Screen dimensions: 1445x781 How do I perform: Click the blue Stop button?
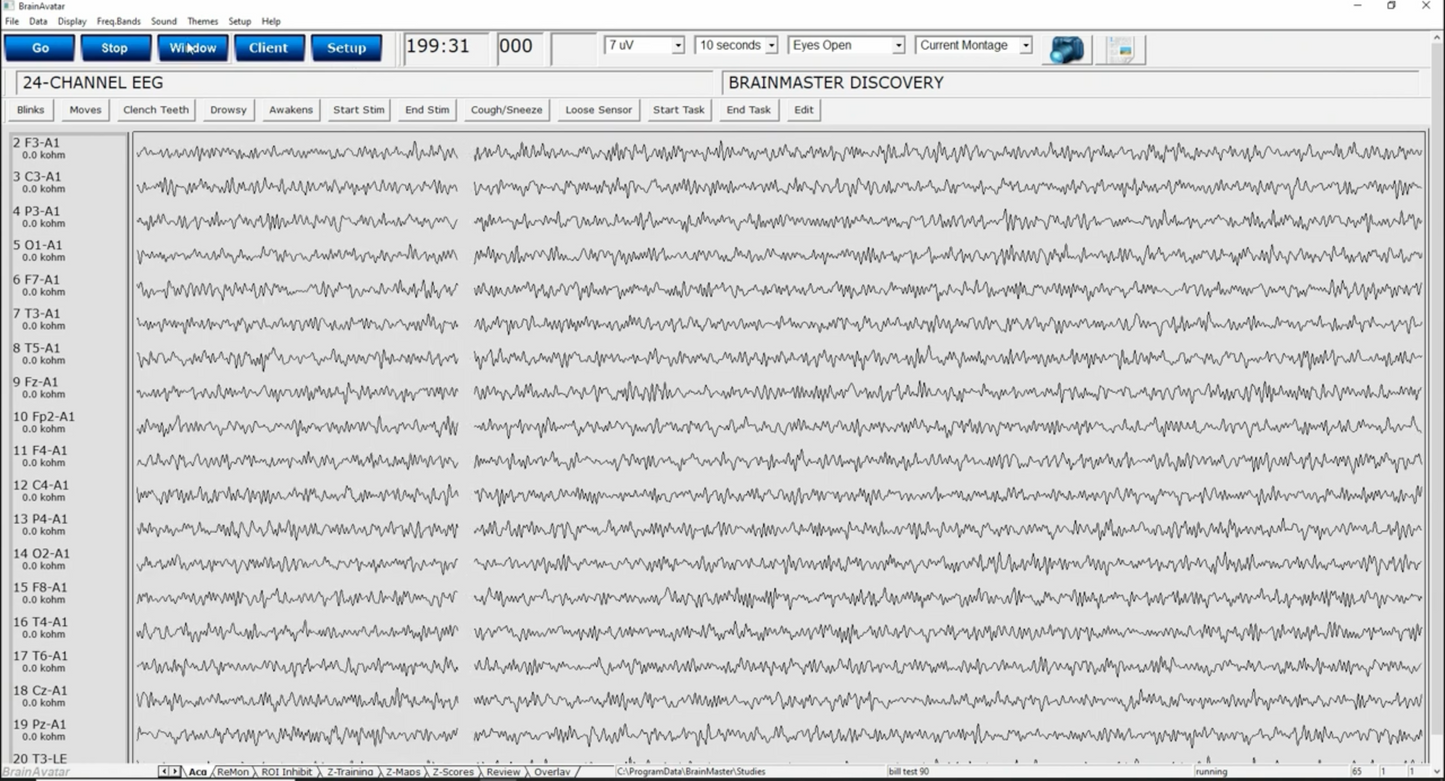click(x=115, y=48)
